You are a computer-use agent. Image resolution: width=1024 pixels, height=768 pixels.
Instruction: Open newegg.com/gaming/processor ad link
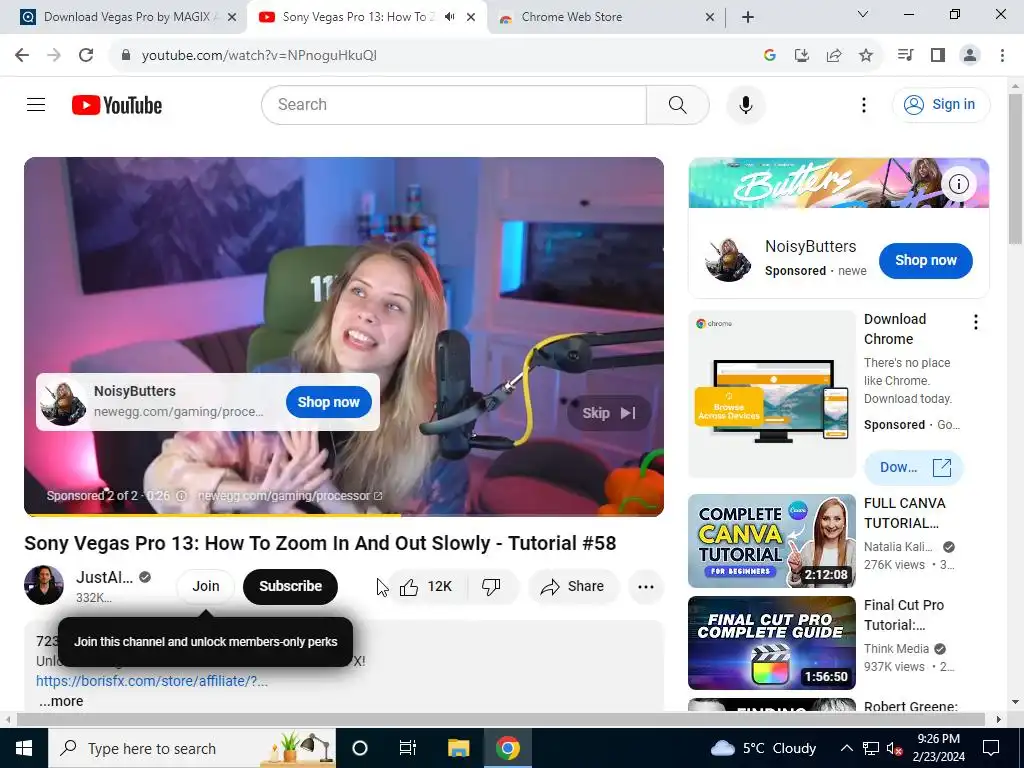290,496
